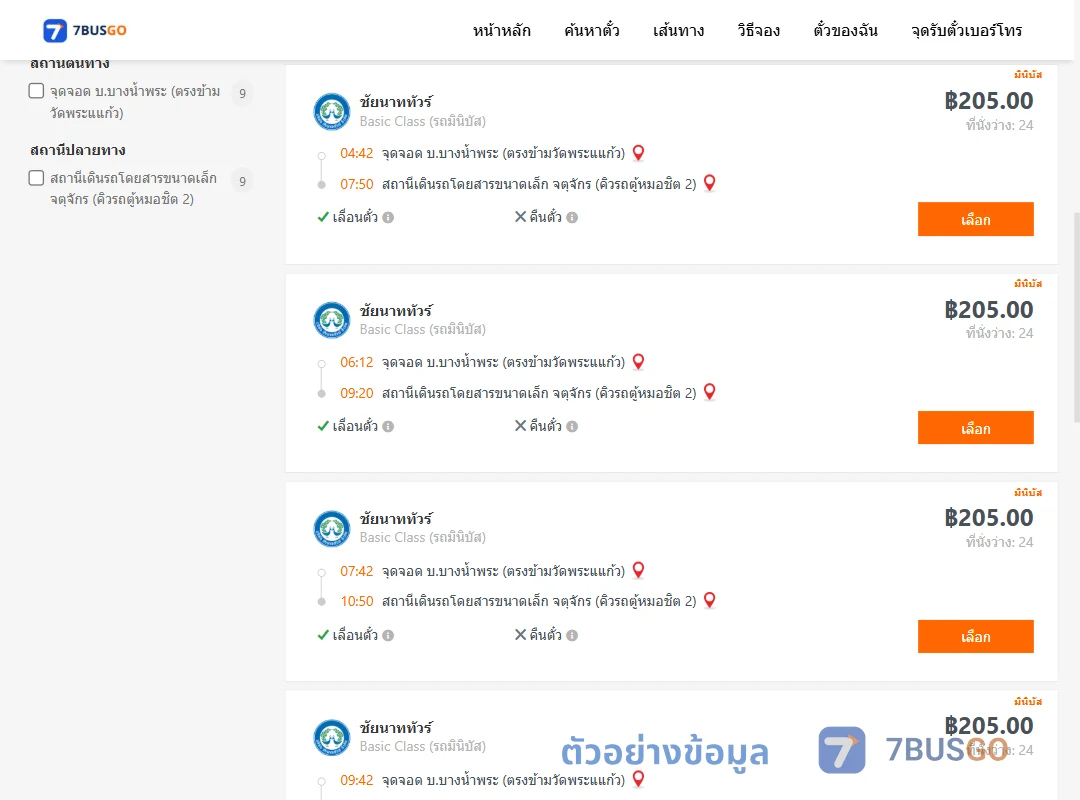Open map pin beside 07:42 departure stop

[x=638, y=571]
